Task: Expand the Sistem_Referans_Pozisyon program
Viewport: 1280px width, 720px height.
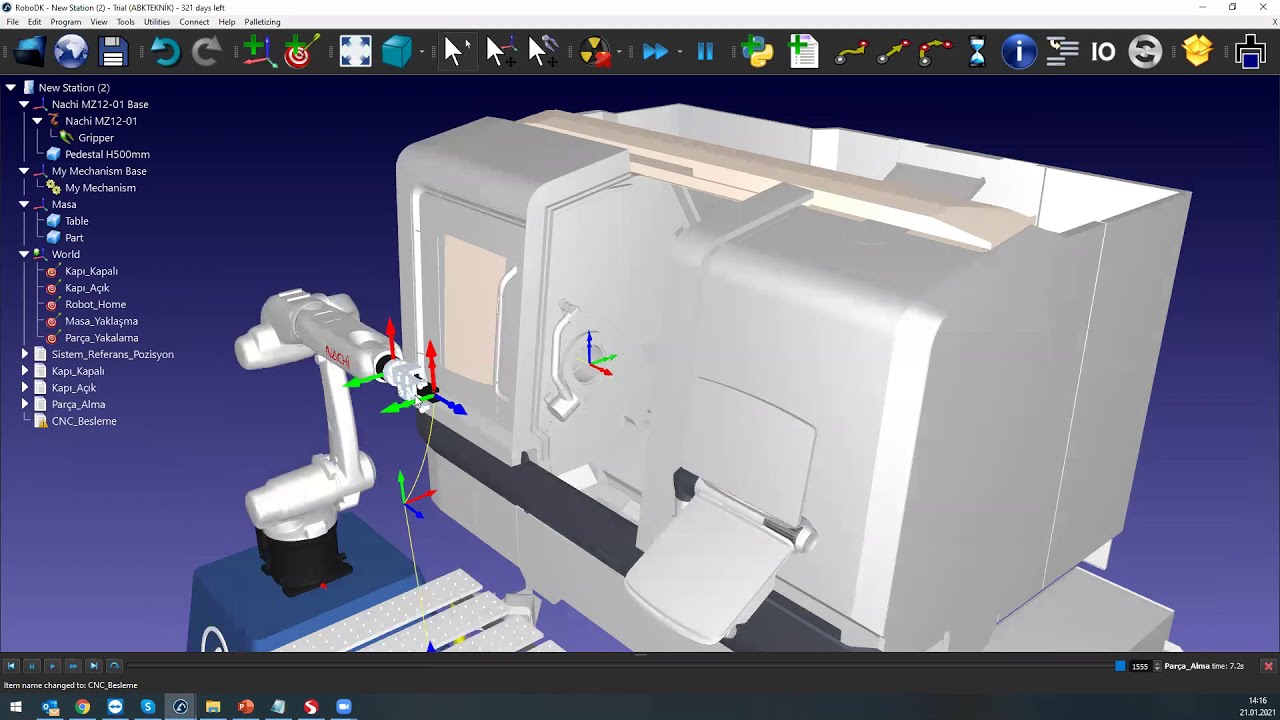Action: pyautogui.click(x=24, y=354)
